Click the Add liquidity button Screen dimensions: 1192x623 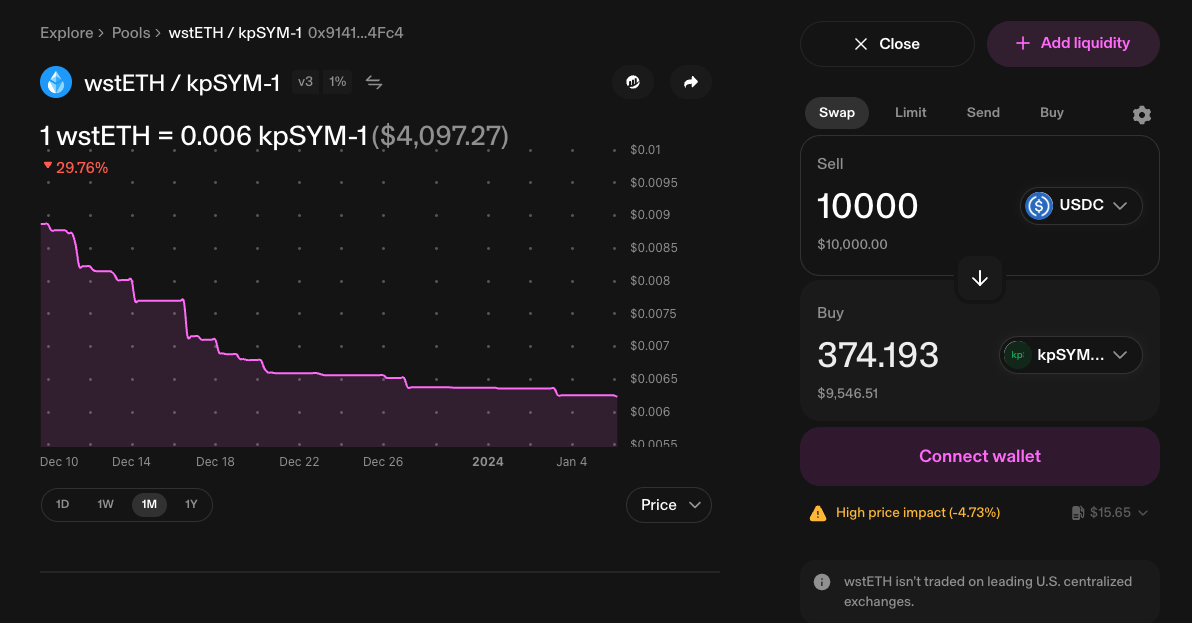[x=1073, y=44]
